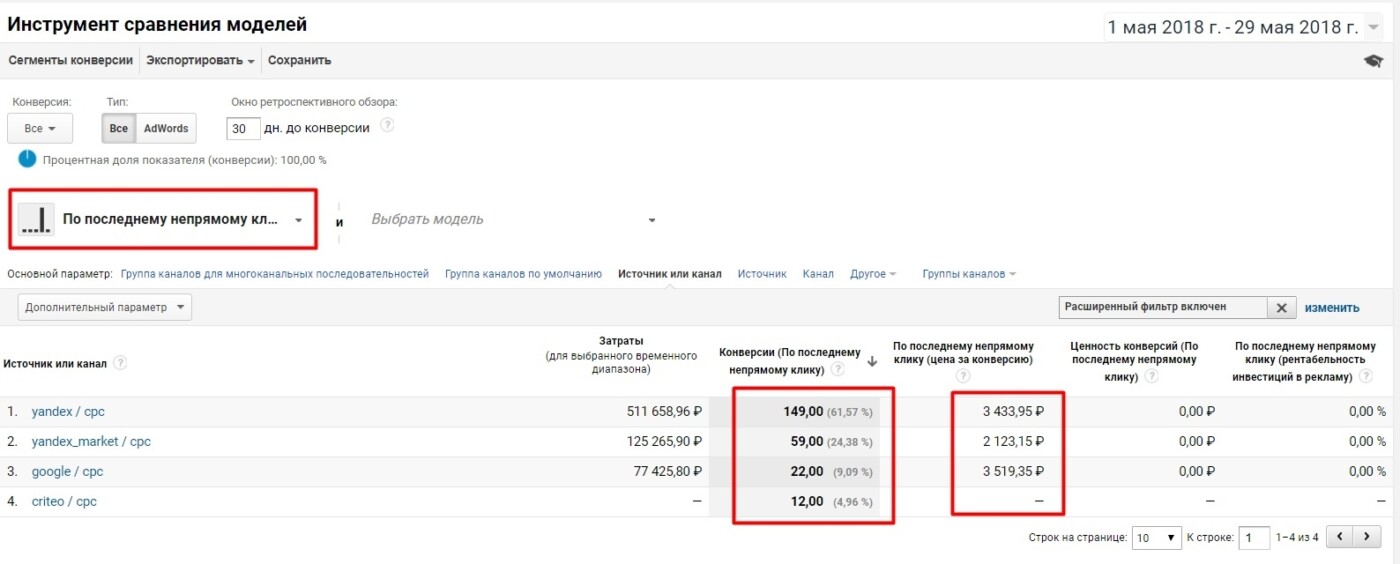Viewport: 1400px width, 564px height.
Task: Open the 'Другое' parameter dropdown
Action: [873, 274]
